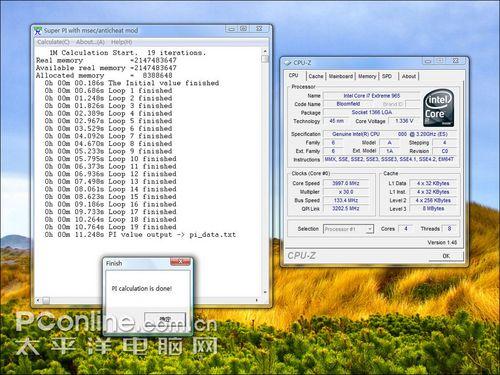Viewport: 500px width, 375px height.
Task: Click the OK button in CPU-Z
Action: tap(446, 256)
